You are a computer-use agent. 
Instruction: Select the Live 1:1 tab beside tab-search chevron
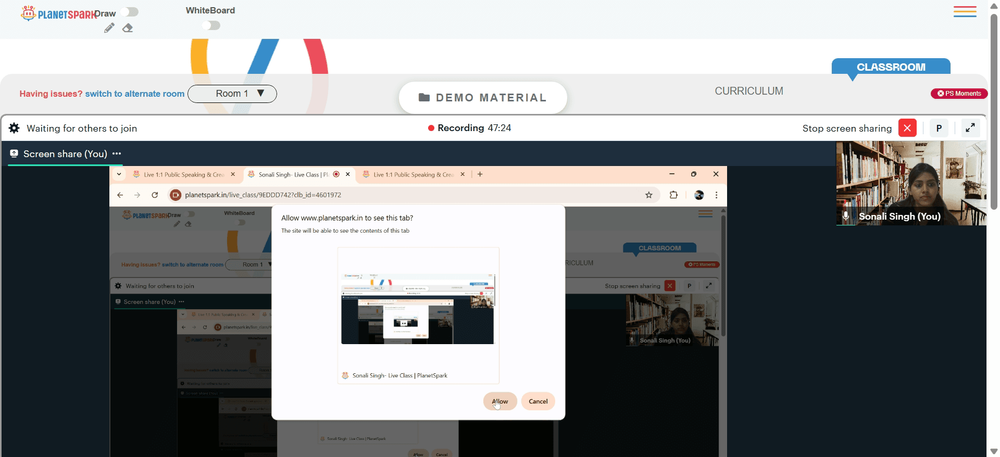184,174
